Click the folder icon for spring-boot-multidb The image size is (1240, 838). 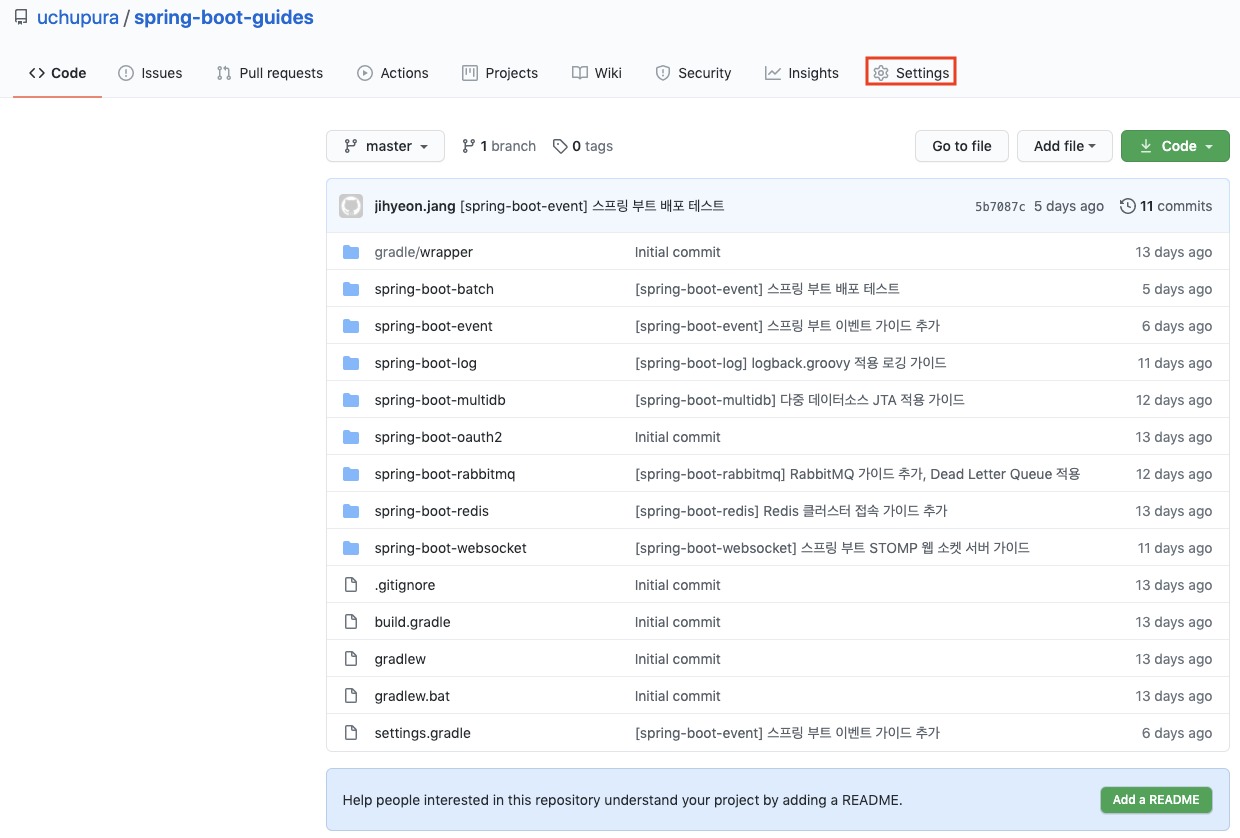coord(351,400)
